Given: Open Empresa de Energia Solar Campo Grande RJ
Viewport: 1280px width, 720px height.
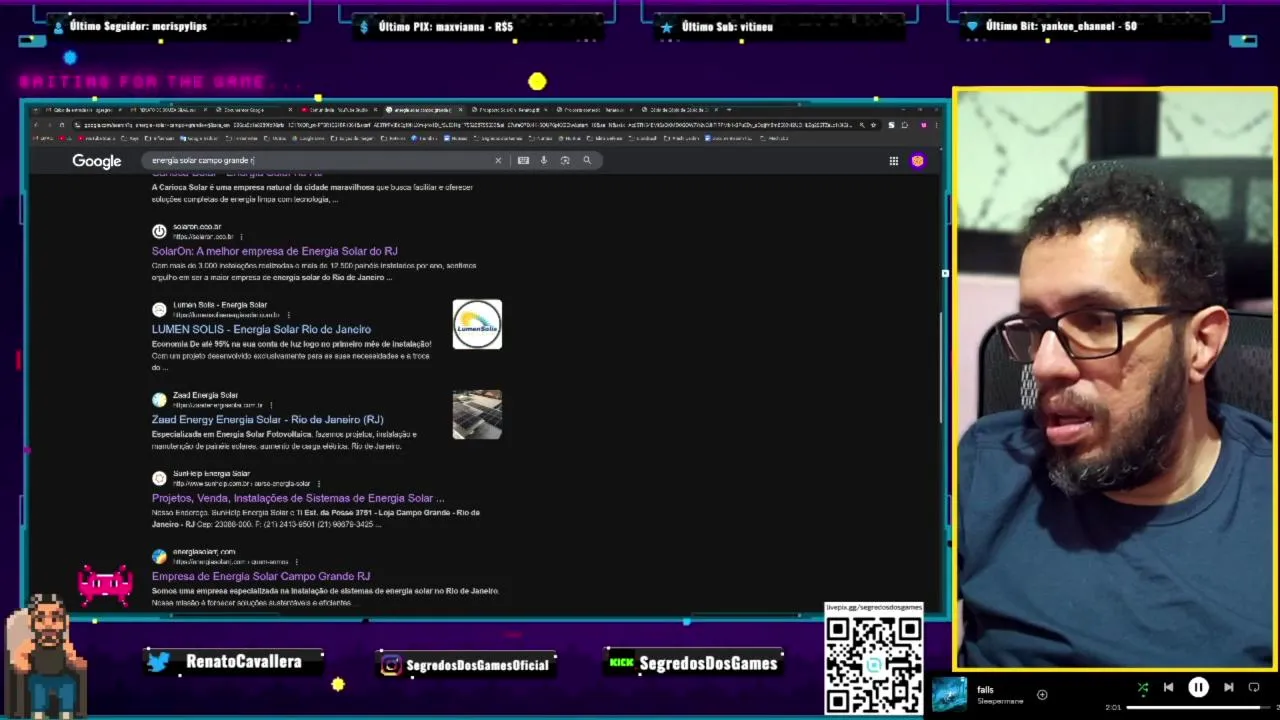Looking at the screenshot, I should tap(261, 576).
